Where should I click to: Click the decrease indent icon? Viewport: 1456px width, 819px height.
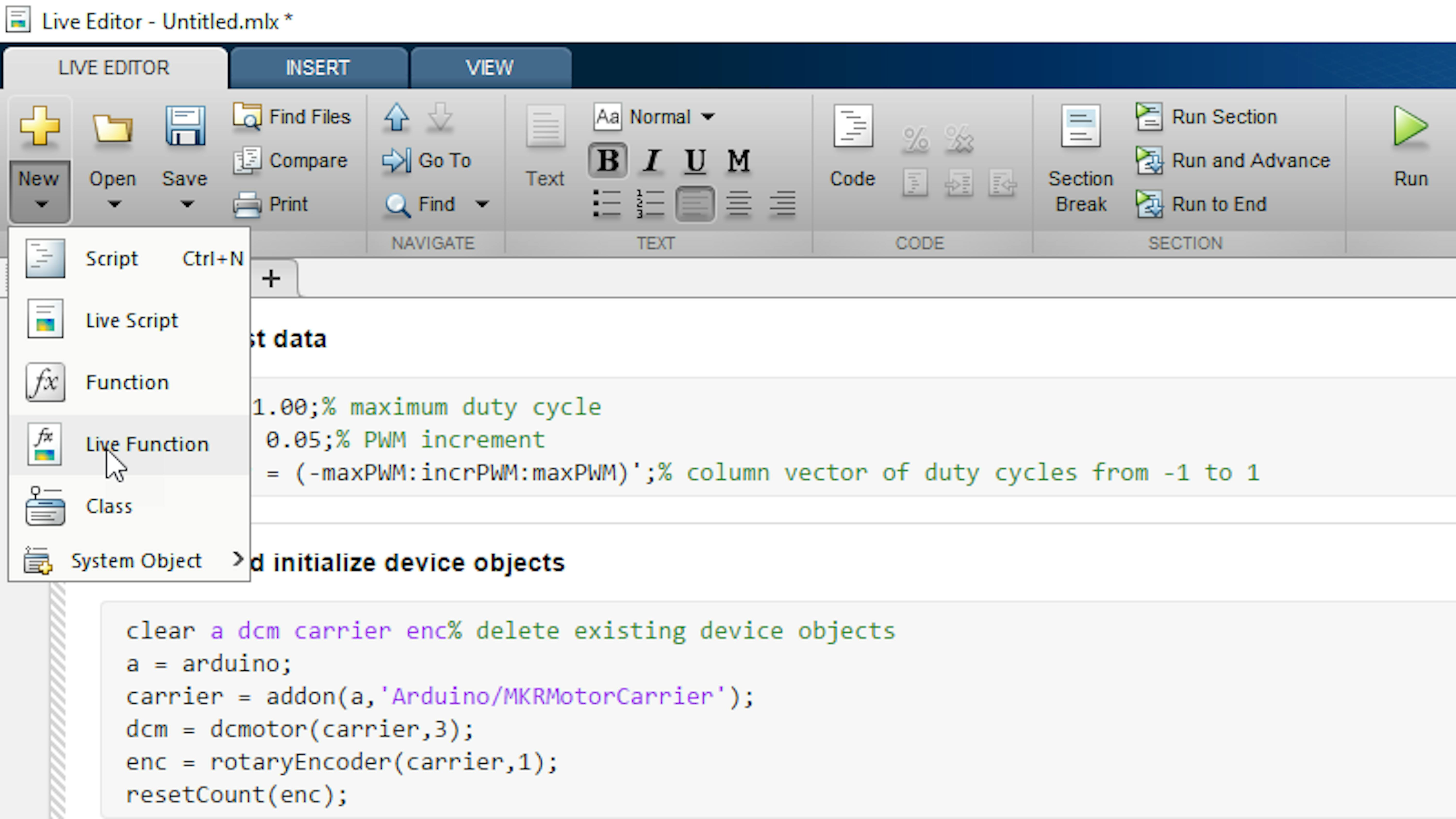coord(1003,182)
